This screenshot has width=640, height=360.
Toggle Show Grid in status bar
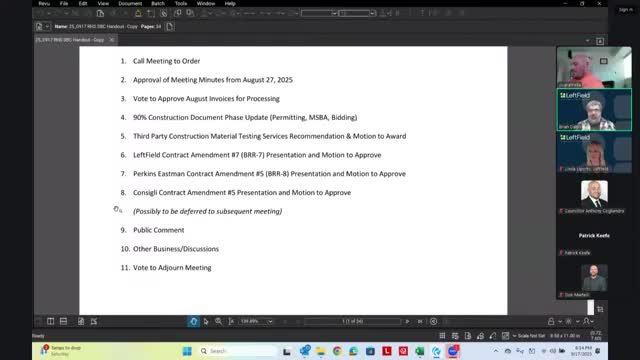click(x=442, y=336)
